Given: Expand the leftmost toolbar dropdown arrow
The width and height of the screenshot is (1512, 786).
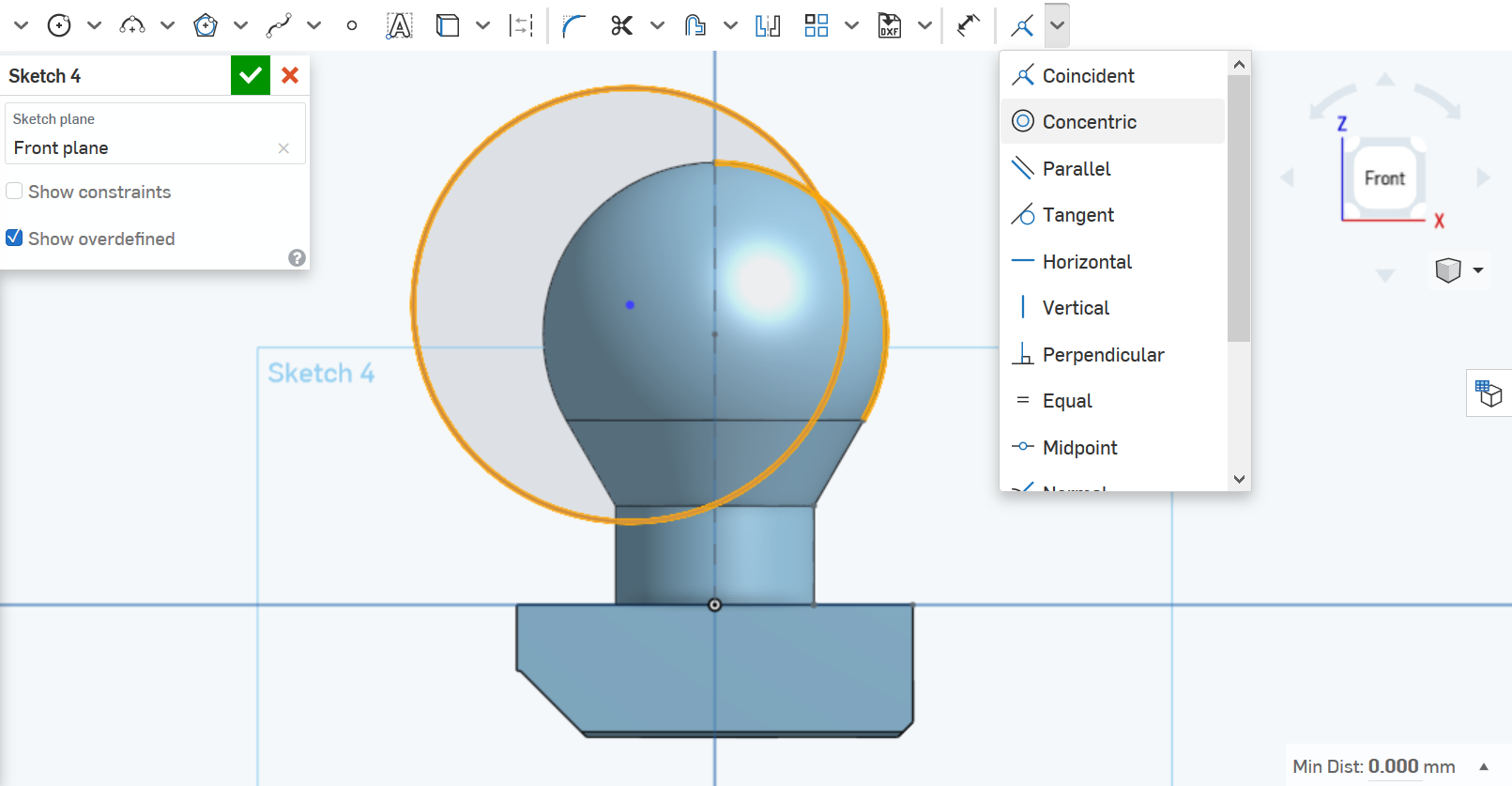Looking at the screenshot, I should click(21, 25).
